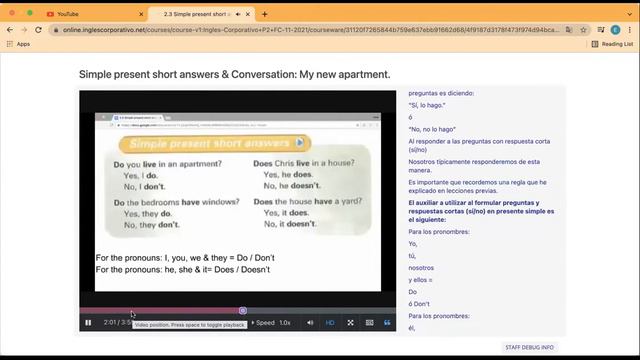640x360 pixels.
Task: Open a new browser tab
Action: [x=264, y=14]
